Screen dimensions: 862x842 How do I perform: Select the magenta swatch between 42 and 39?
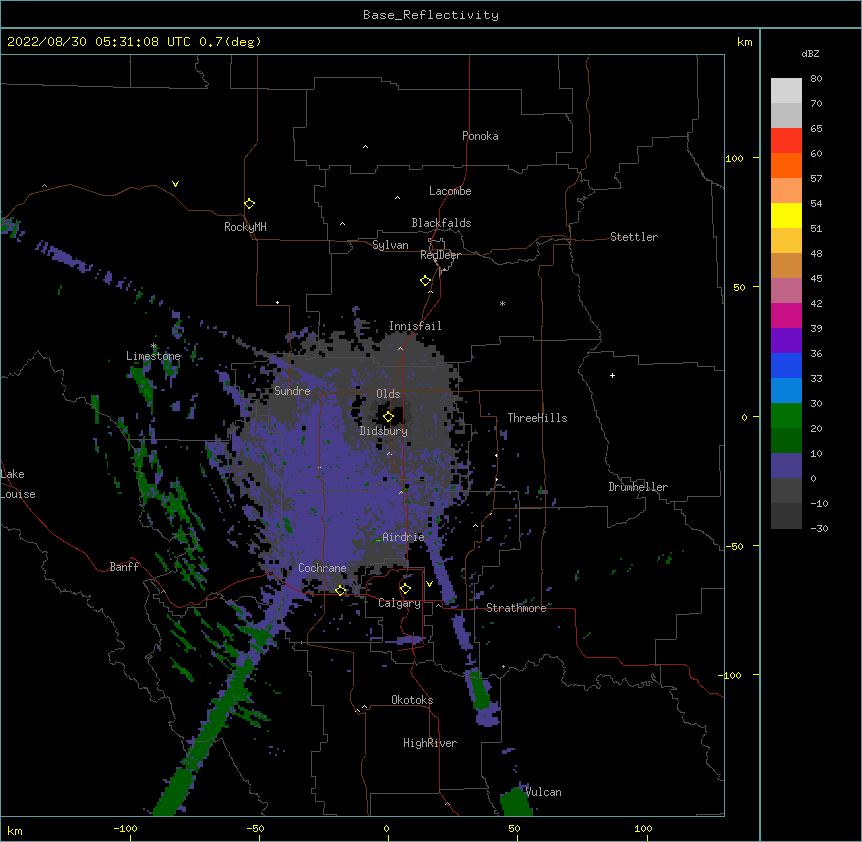pos(786,315)
